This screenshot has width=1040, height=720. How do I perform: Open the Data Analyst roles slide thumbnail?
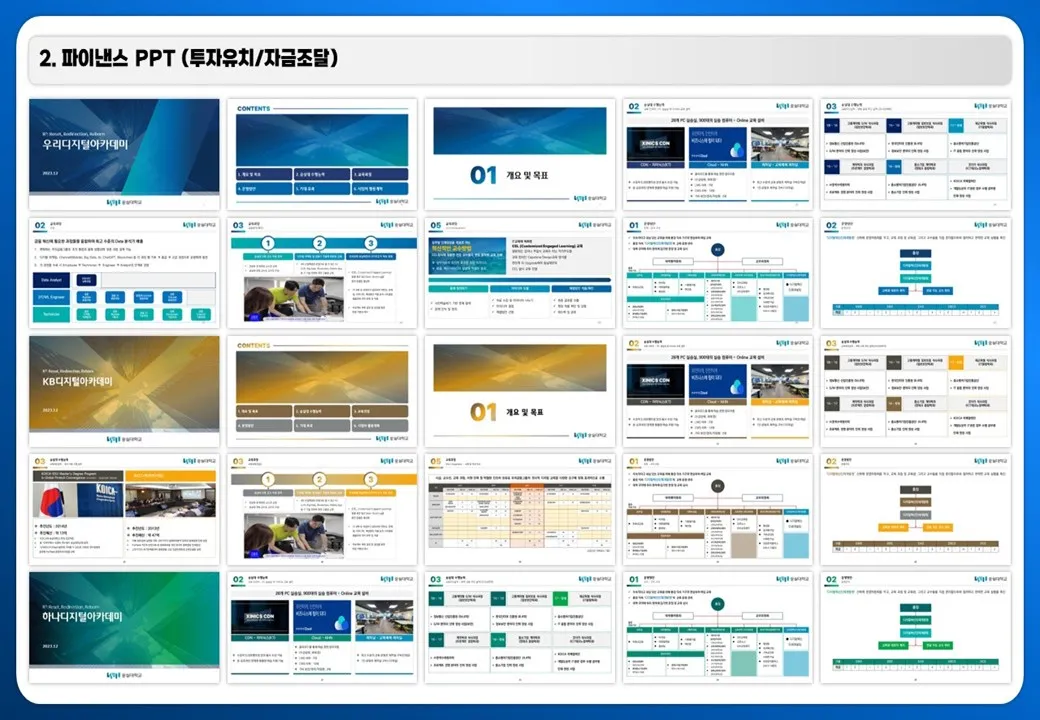pyautogui.click(x=124, y=273)
